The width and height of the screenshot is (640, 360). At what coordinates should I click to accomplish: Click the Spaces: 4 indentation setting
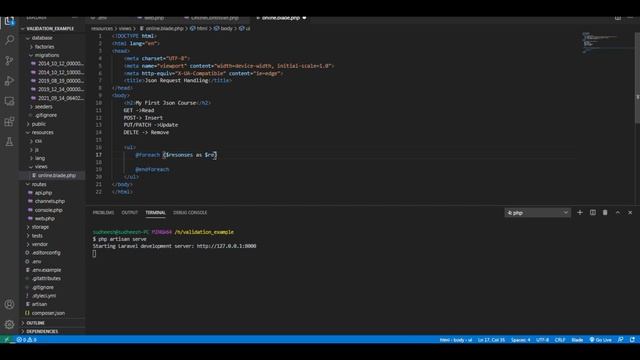point(520,340)
